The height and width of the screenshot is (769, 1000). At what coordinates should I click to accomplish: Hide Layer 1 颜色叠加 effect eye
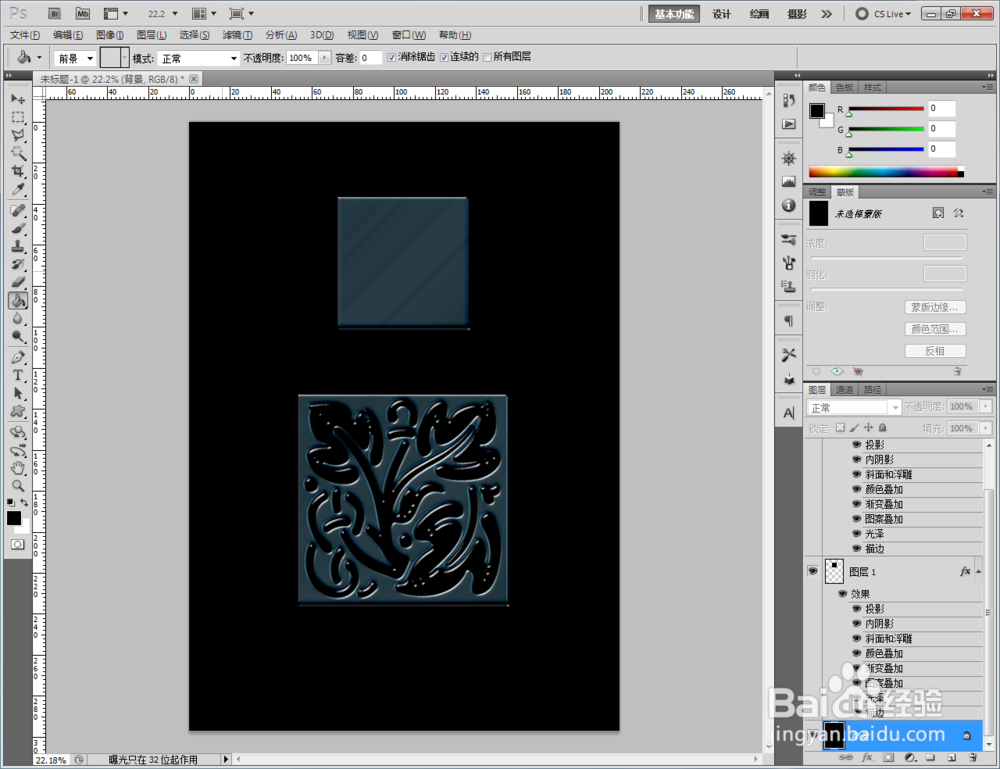click(857, 653)
